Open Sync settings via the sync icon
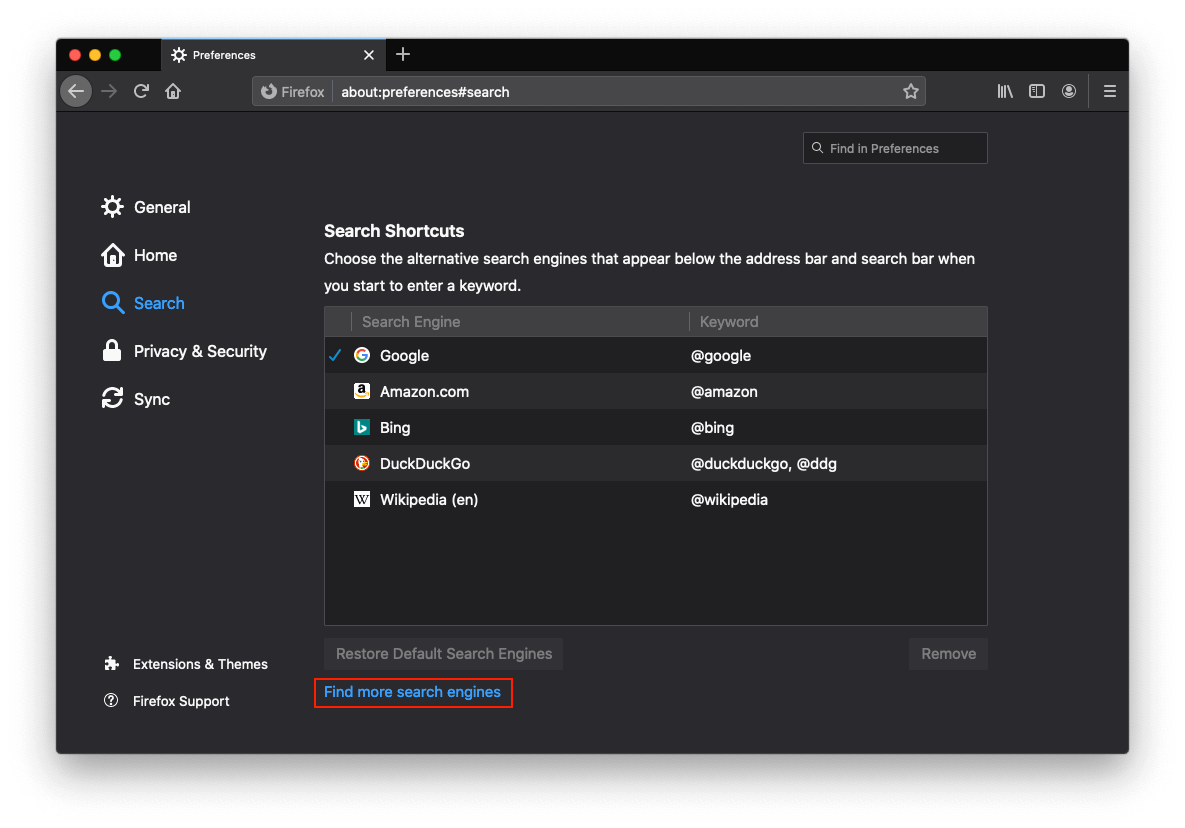The width and height of the screenshot is (1185, 828). pos(113,398)
